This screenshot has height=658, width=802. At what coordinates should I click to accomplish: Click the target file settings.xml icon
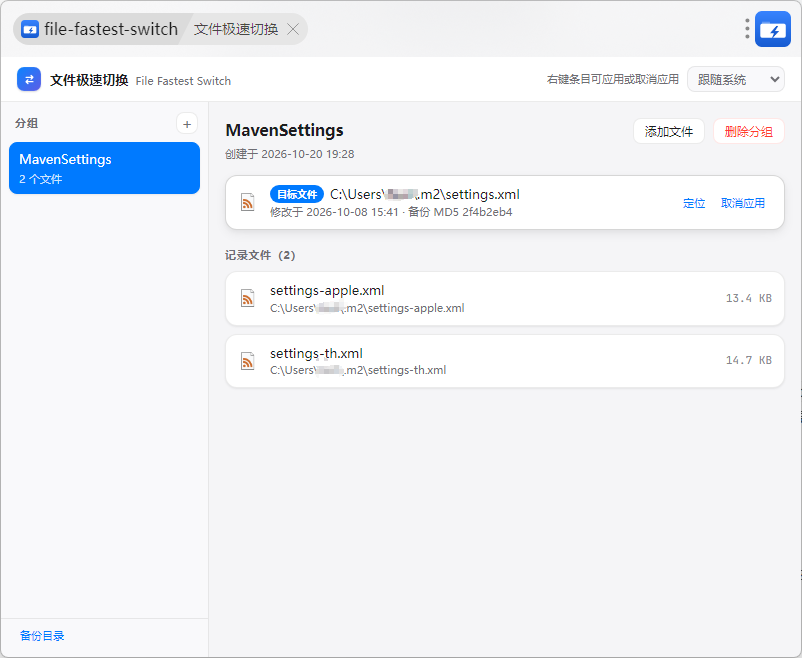click(248, 202)
